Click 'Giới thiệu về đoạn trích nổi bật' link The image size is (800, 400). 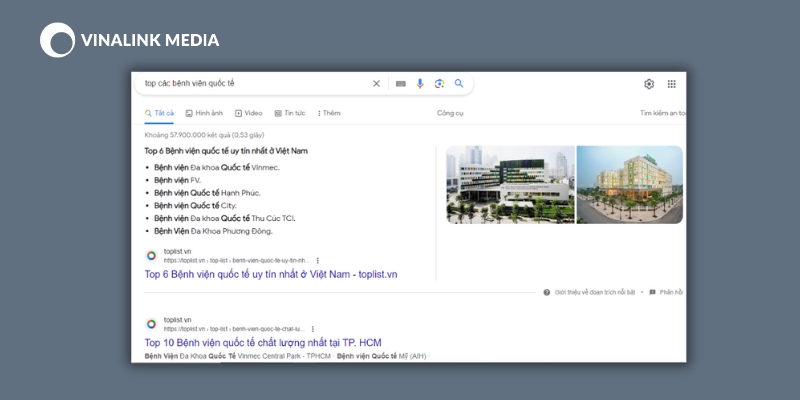(x=595, y=292)
